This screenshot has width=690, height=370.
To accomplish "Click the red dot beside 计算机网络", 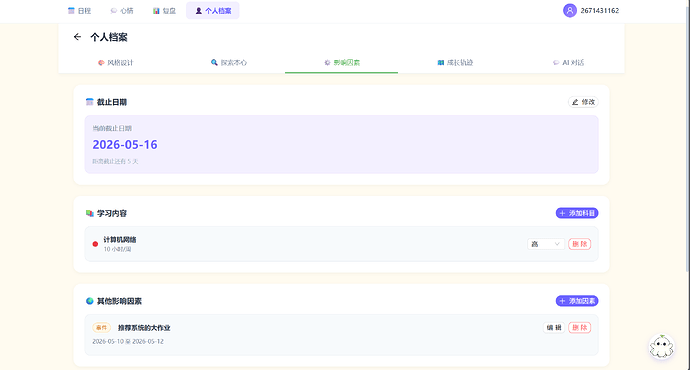I will point(95,244).
